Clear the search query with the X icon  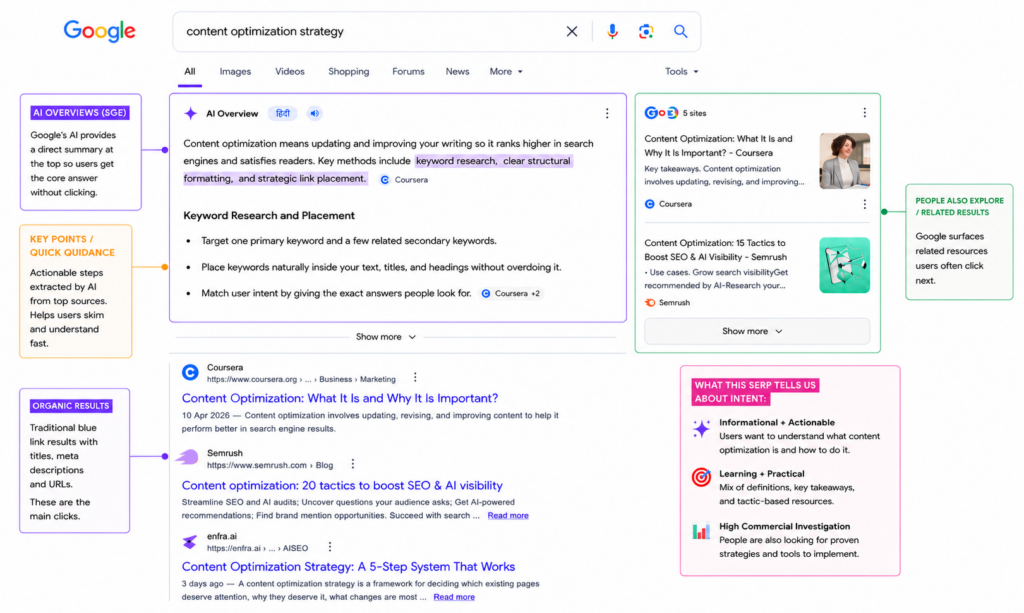click(x=571, y=31)
